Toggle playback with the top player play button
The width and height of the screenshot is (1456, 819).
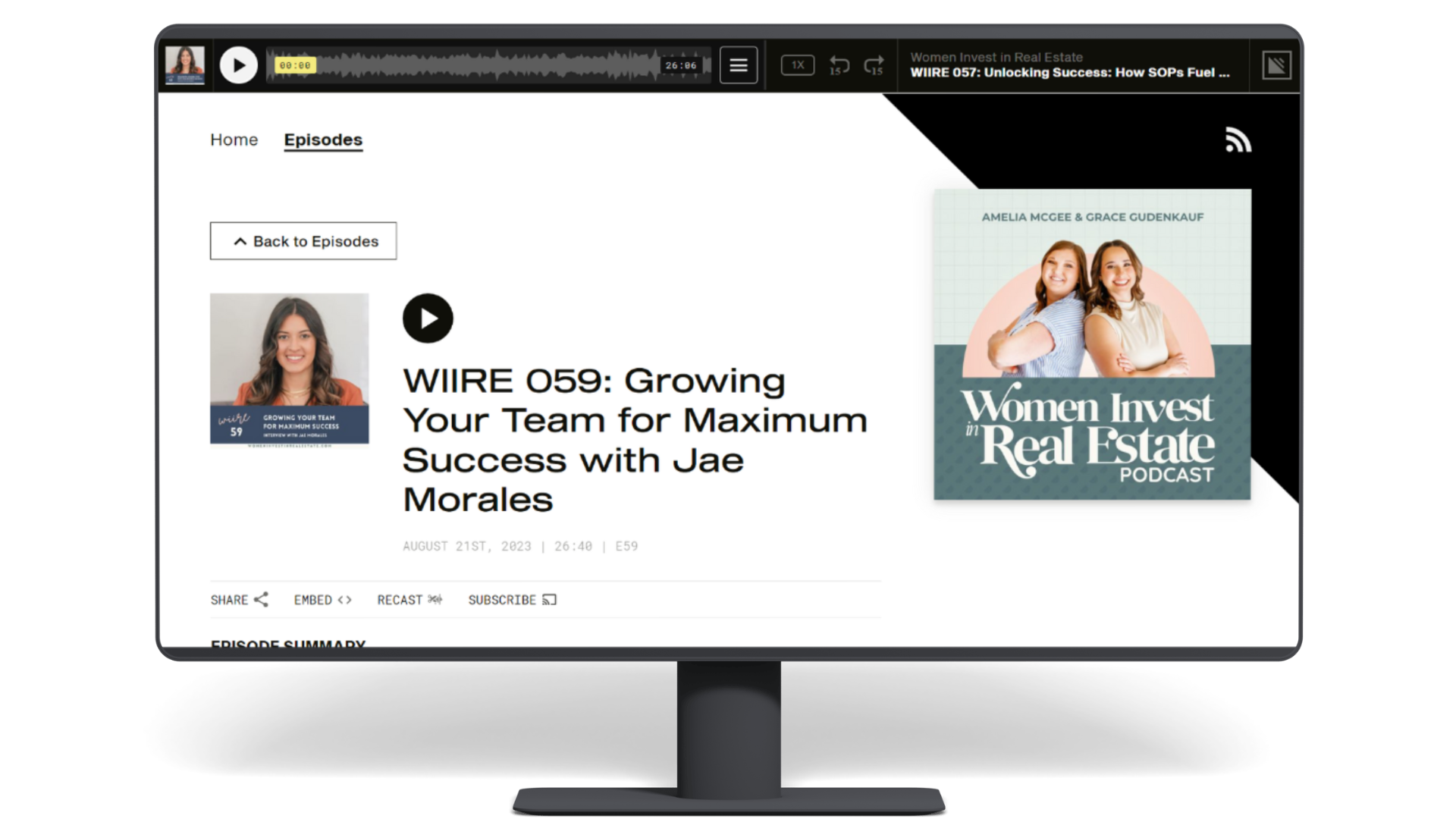[x=239, y=65]
